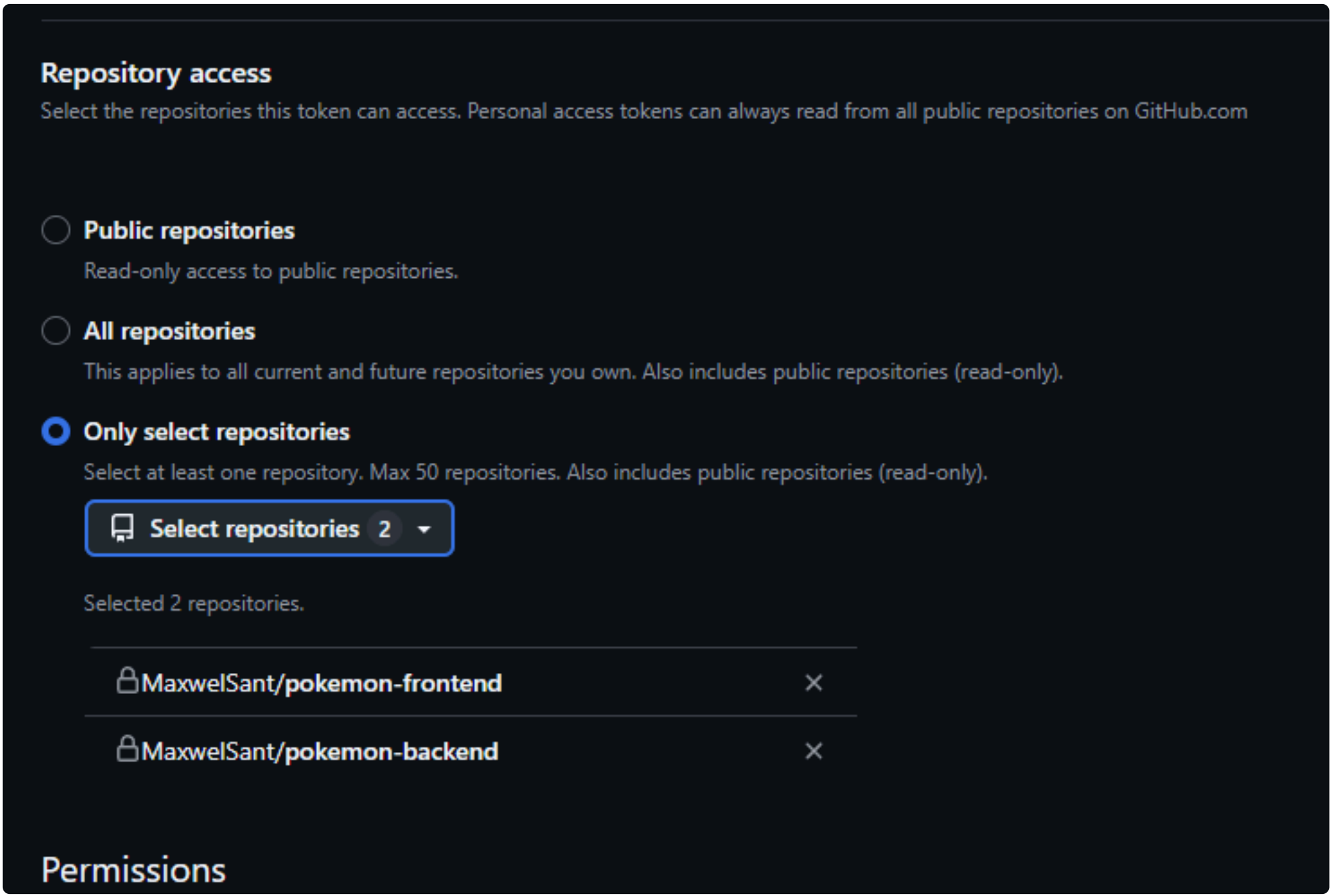This screenshot has height=896, width=1333.
Task: Click the caret arrow on Select repositories
Action: tap(425, 529)
